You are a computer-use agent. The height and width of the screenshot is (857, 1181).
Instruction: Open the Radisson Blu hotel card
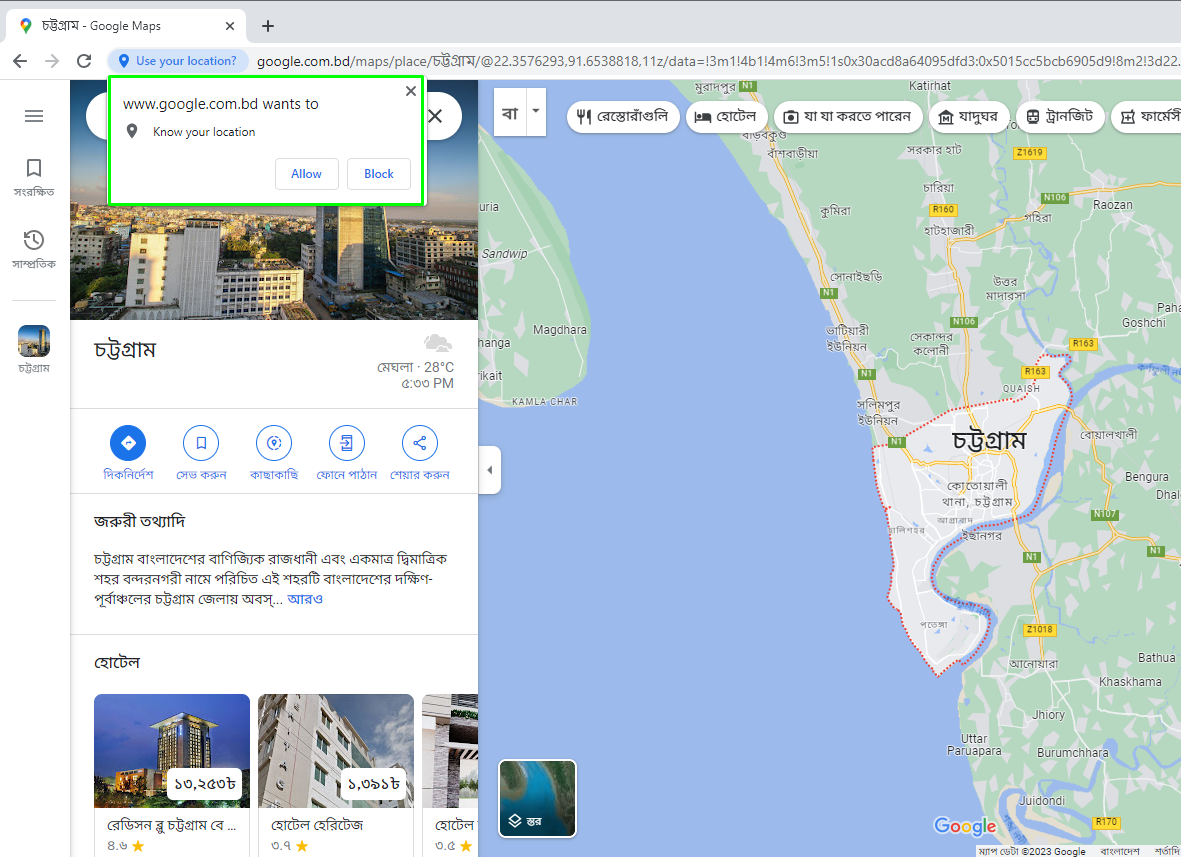172,775
